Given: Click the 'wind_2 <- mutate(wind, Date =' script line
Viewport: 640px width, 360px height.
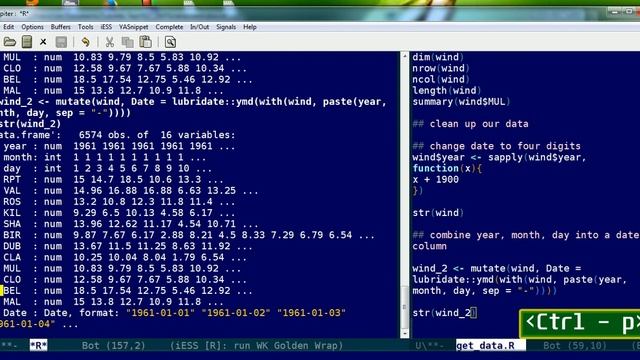Looking at the screenshot, I should click(x=496, y=269).
